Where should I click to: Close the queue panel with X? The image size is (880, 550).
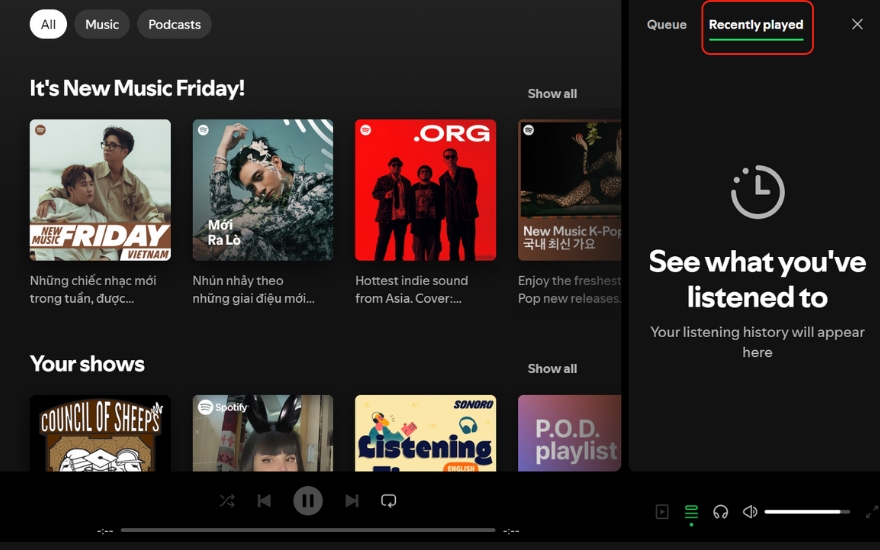[x=857, y=24]
